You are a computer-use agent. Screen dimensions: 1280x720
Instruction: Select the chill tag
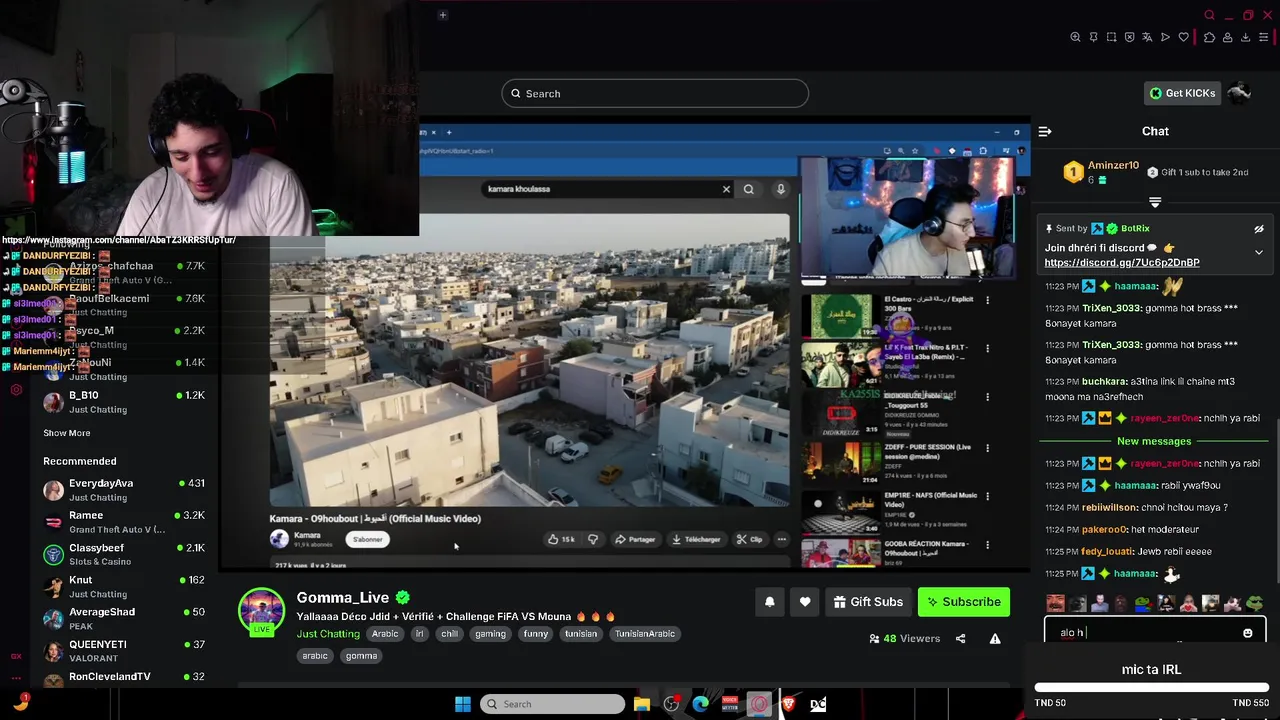click(449, 634)
